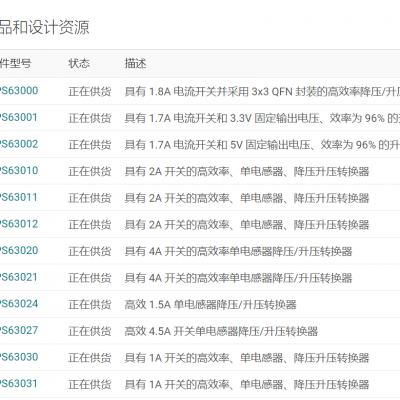Select the 4A 开关 description in S63020 row
This screenshot has height=400, width=400.
click(238, 251)
